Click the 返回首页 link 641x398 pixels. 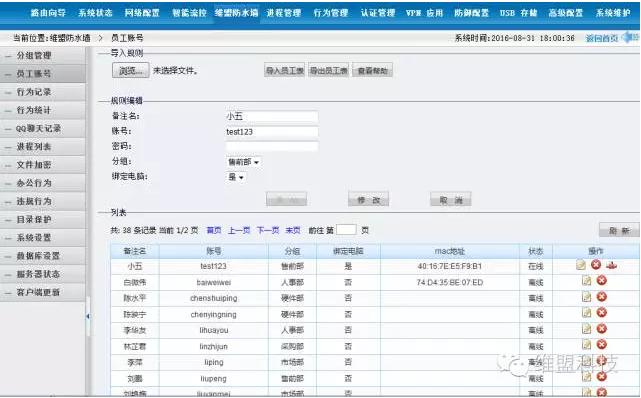point(601,38)
